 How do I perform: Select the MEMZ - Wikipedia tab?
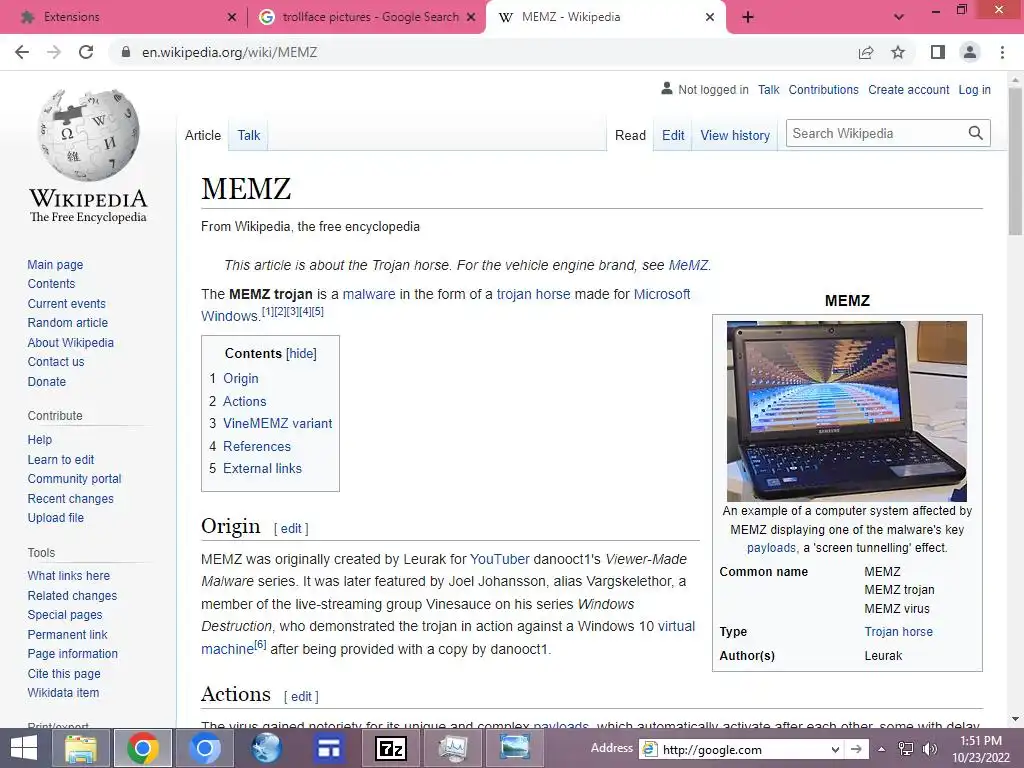[x=605, y=17]
